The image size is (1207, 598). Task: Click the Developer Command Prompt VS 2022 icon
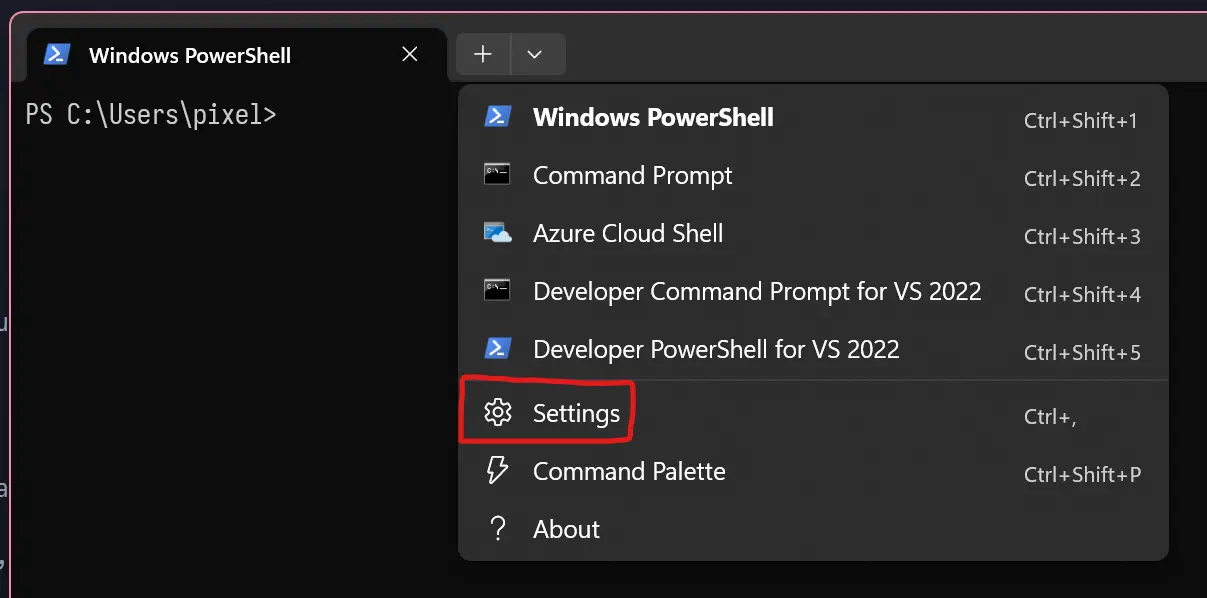click(497, 291)
